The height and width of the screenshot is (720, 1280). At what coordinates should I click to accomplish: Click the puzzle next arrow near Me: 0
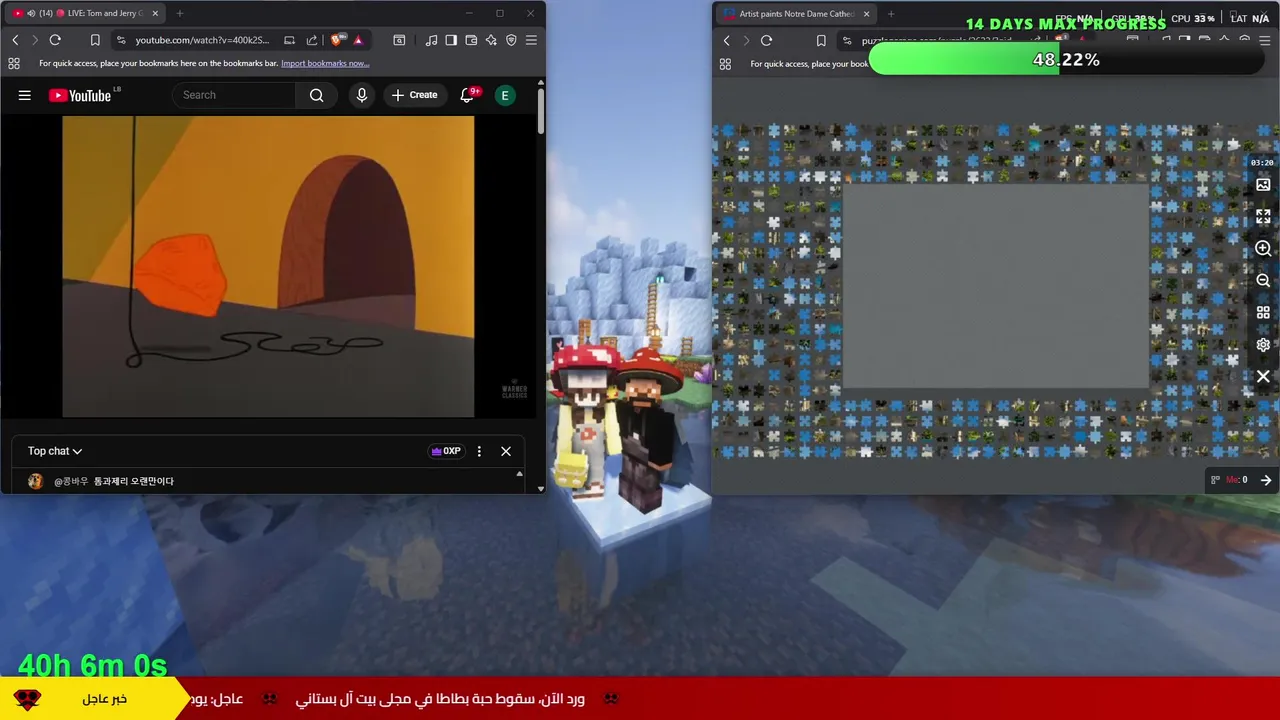pos(1265,480)
